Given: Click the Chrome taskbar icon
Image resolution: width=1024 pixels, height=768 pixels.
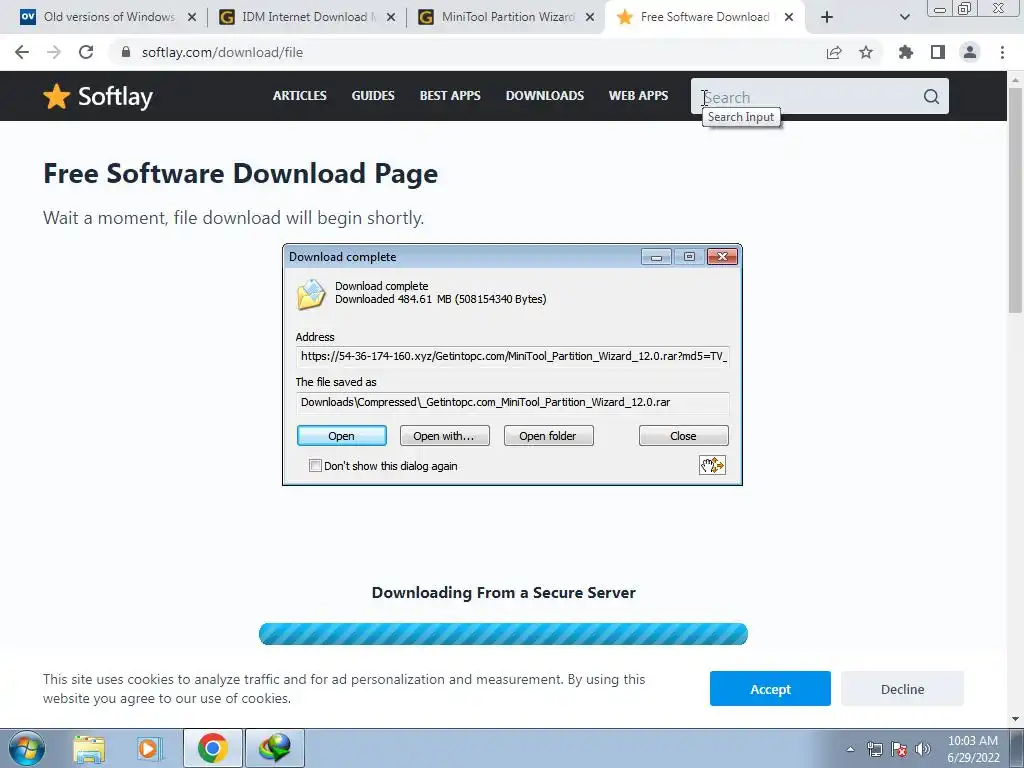Looking at the screenshot, I should [213, 748].
